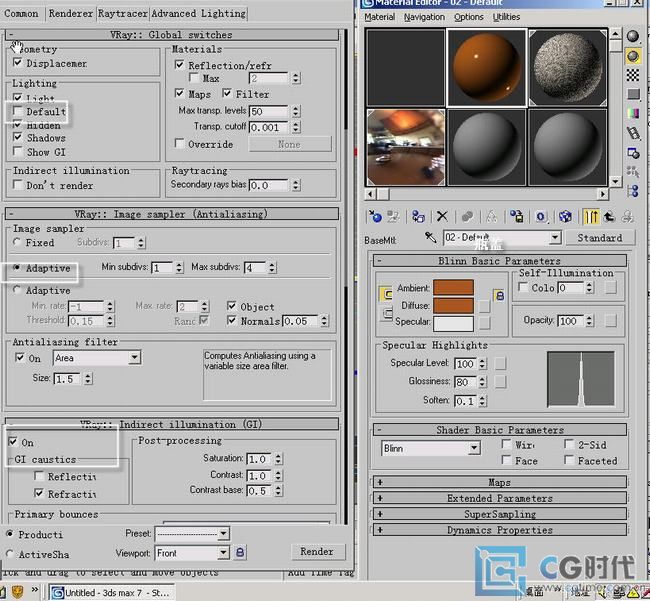Enable the Override material checkbox
The width and height of the screenshot is (650, 601).
[x=179, y=144]
